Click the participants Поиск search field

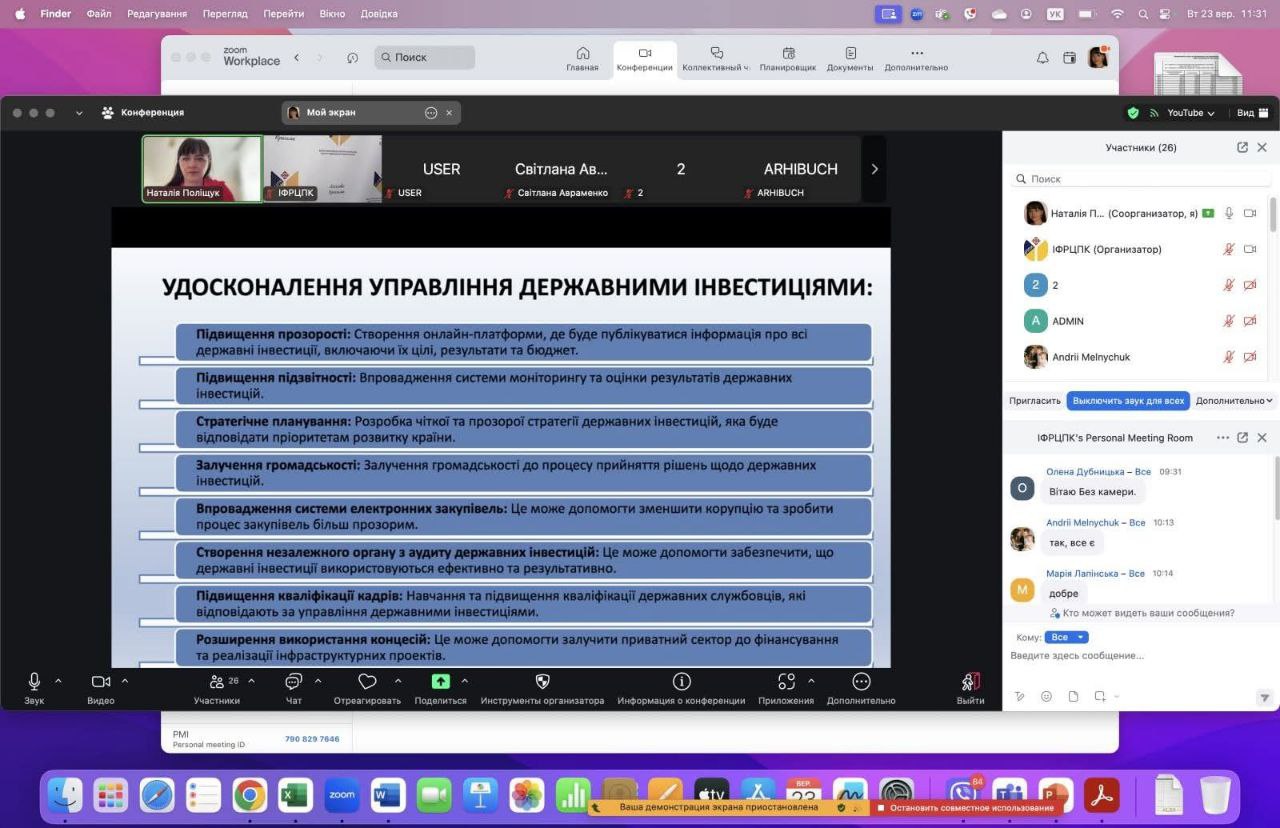(1140, 179)
